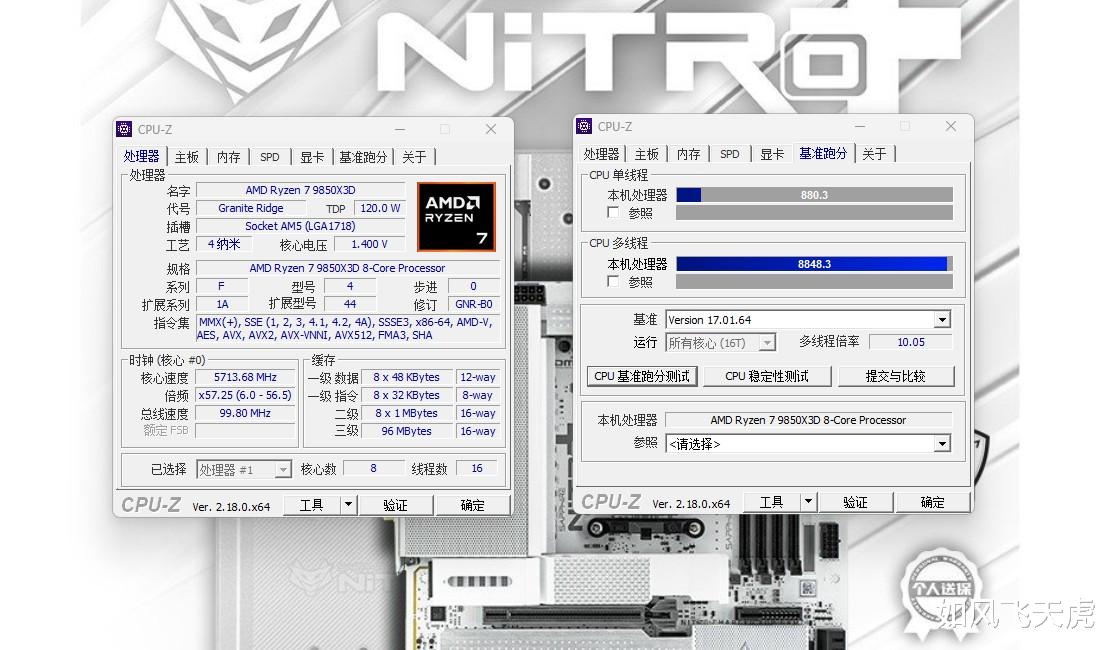1112x650 pixels.
Task: Click the 工艺 4 纳米 value
Action: point(223,244)
